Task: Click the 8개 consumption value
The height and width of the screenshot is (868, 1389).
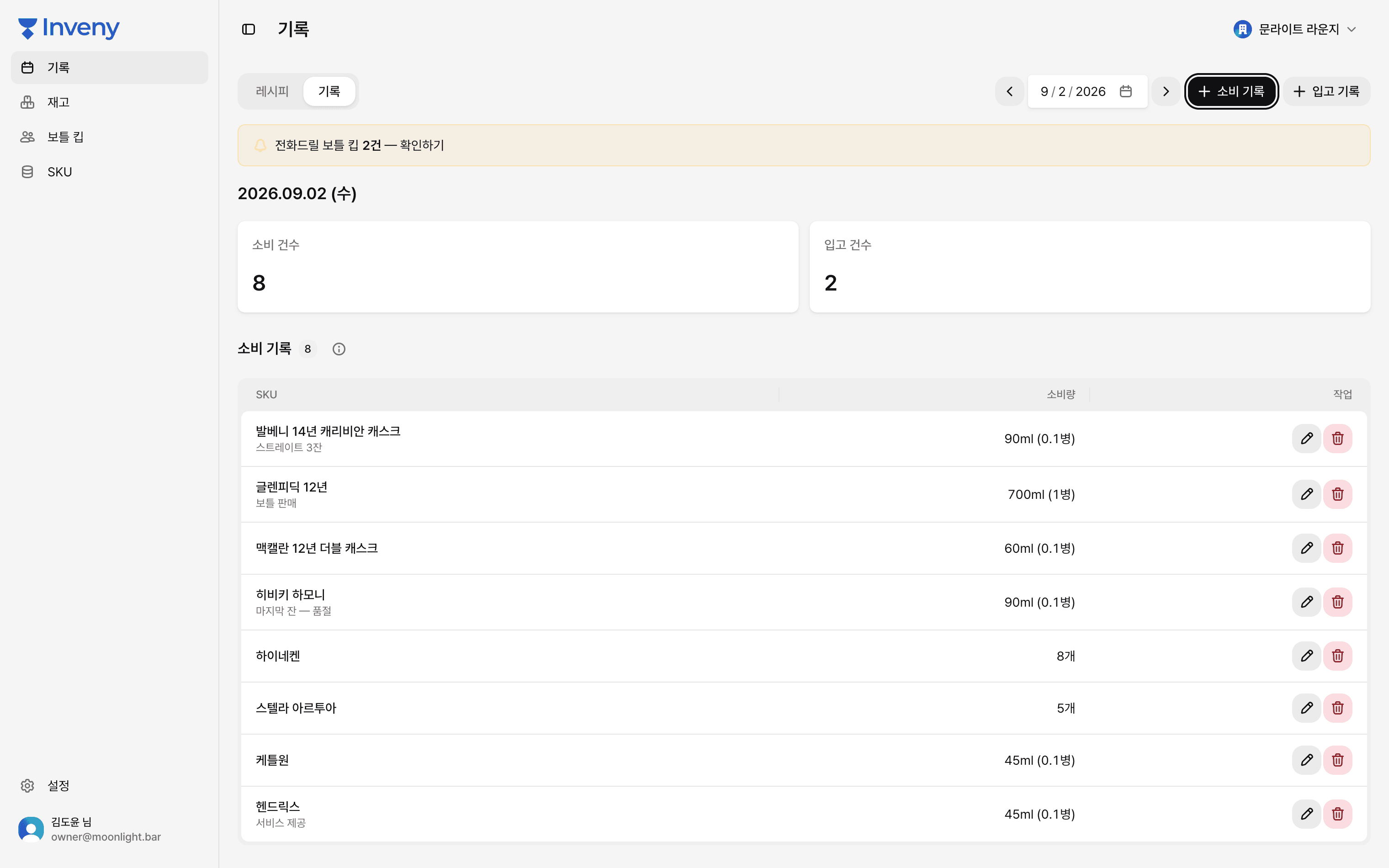Action: point(1066,656)
